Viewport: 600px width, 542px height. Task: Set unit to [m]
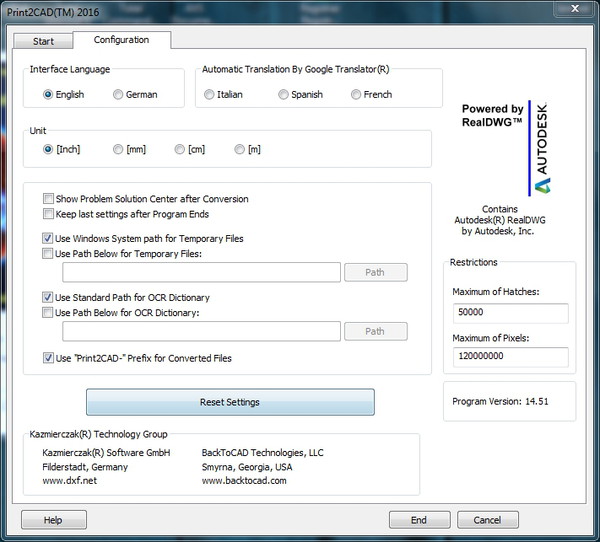click(x=248, y=149)
